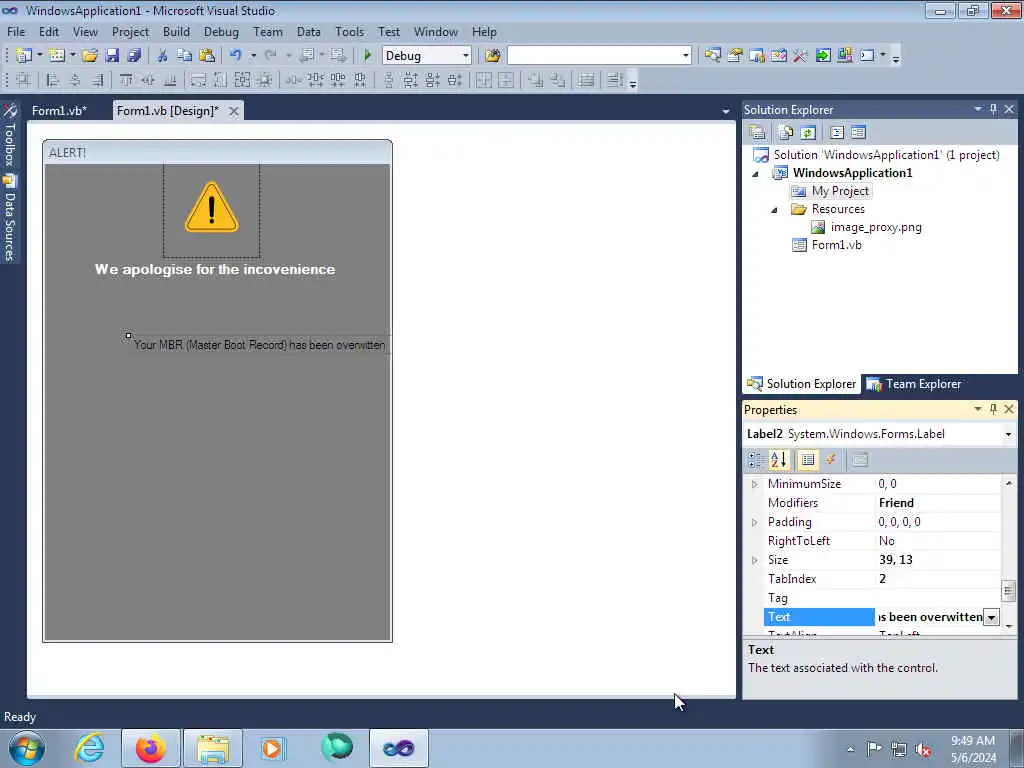Click the Cut scissors icon
This screenshot has width=1024, height=768.
coord(162,56)
